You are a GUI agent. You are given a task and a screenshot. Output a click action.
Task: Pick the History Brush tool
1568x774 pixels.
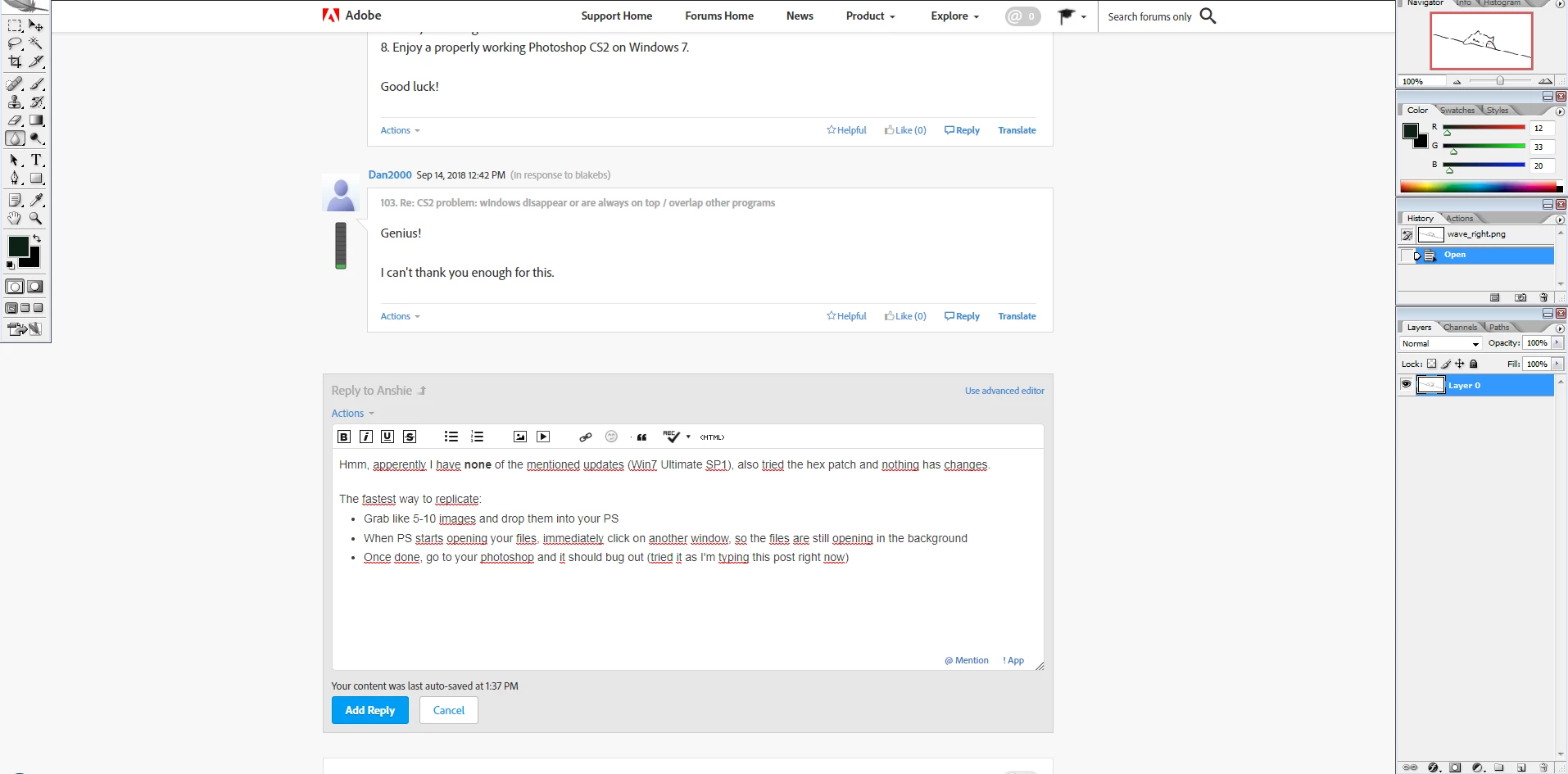click(x=37, y=102)
